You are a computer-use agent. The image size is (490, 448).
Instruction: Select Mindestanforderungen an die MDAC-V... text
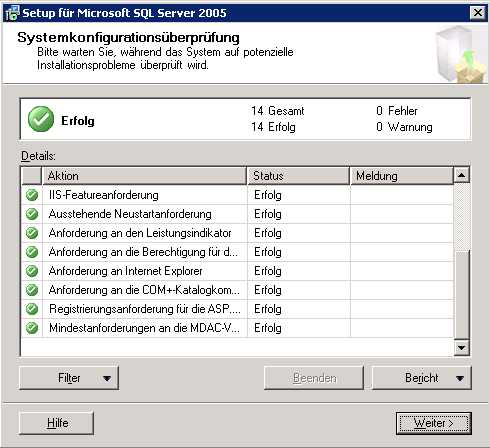[x=144, y=328]
